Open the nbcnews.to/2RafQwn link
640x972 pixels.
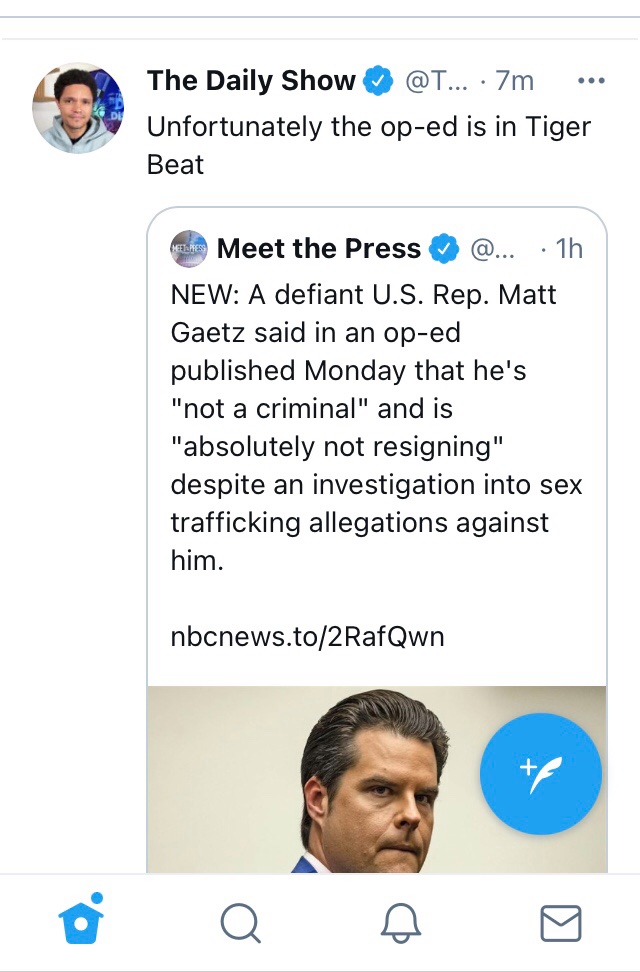pos(307,637)
